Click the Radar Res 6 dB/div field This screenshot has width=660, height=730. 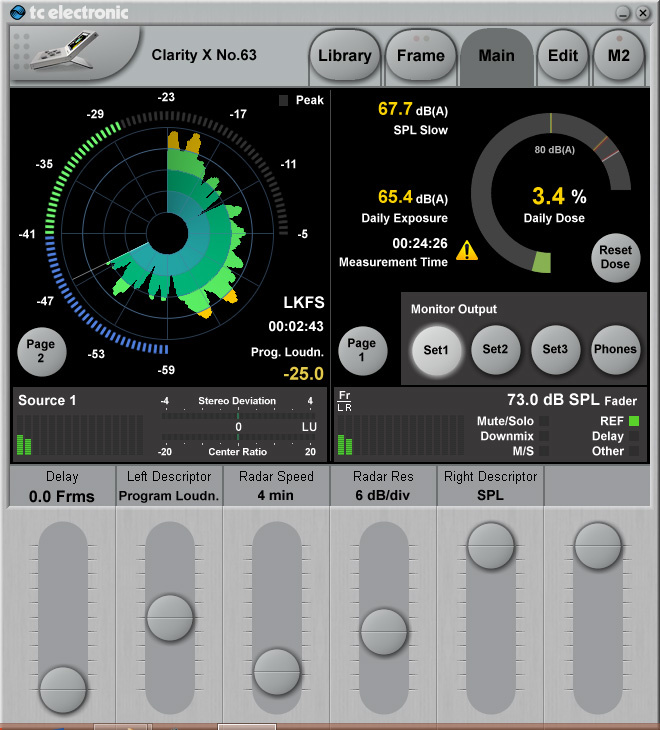(x=383, y=486)
